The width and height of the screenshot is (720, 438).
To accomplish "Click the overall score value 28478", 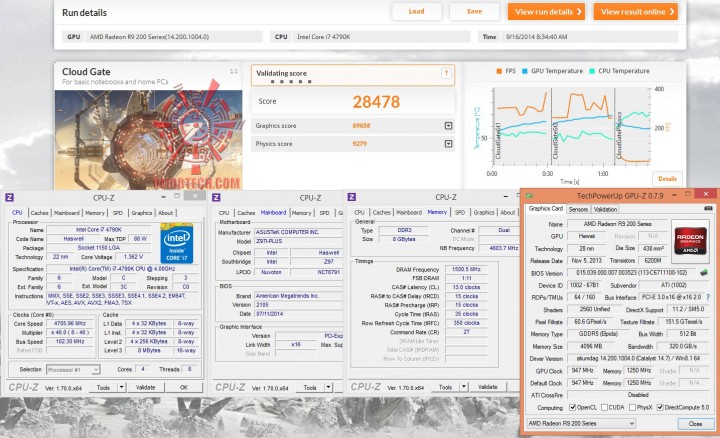I will [376, 102].
